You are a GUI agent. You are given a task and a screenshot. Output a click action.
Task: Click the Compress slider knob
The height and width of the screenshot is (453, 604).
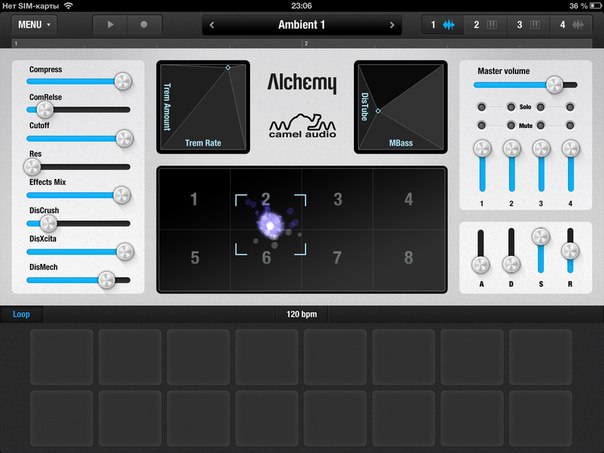[x=123, y=81]
